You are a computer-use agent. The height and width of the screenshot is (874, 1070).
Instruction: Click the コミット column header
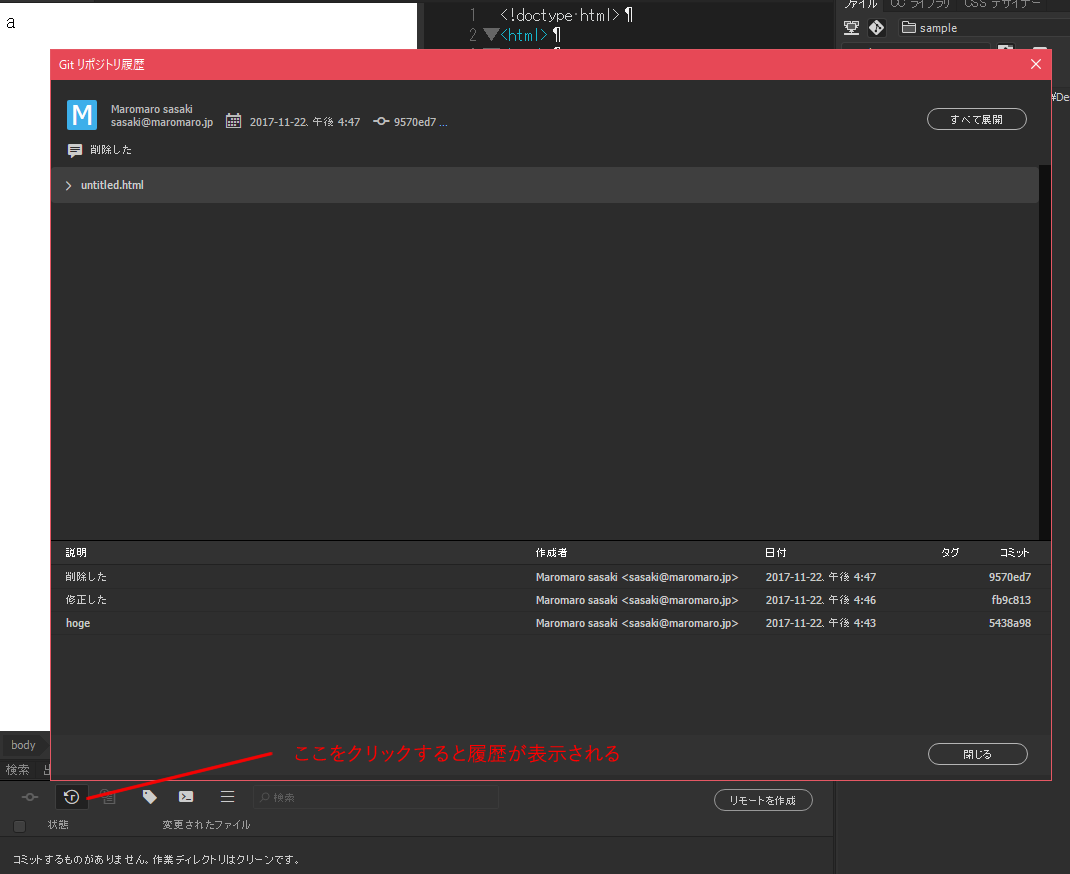click(x=1014, y=553)
